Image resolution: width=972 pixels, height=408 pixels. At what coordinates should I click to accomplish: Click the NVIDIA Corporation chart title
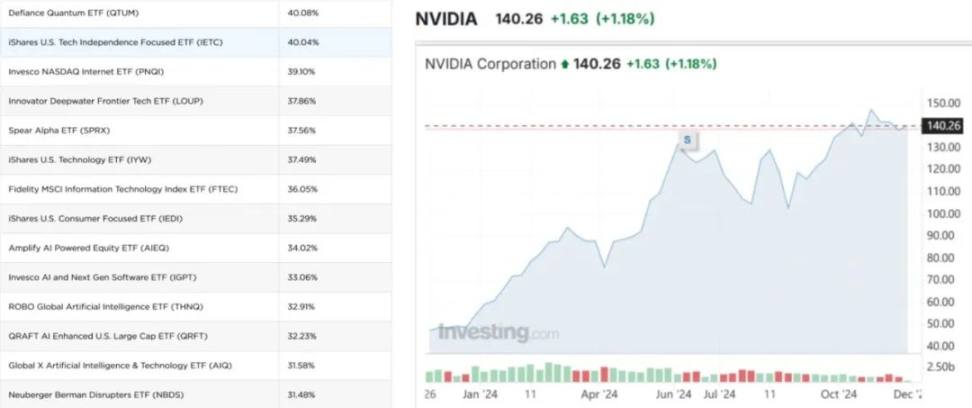[x=490, y=64]
